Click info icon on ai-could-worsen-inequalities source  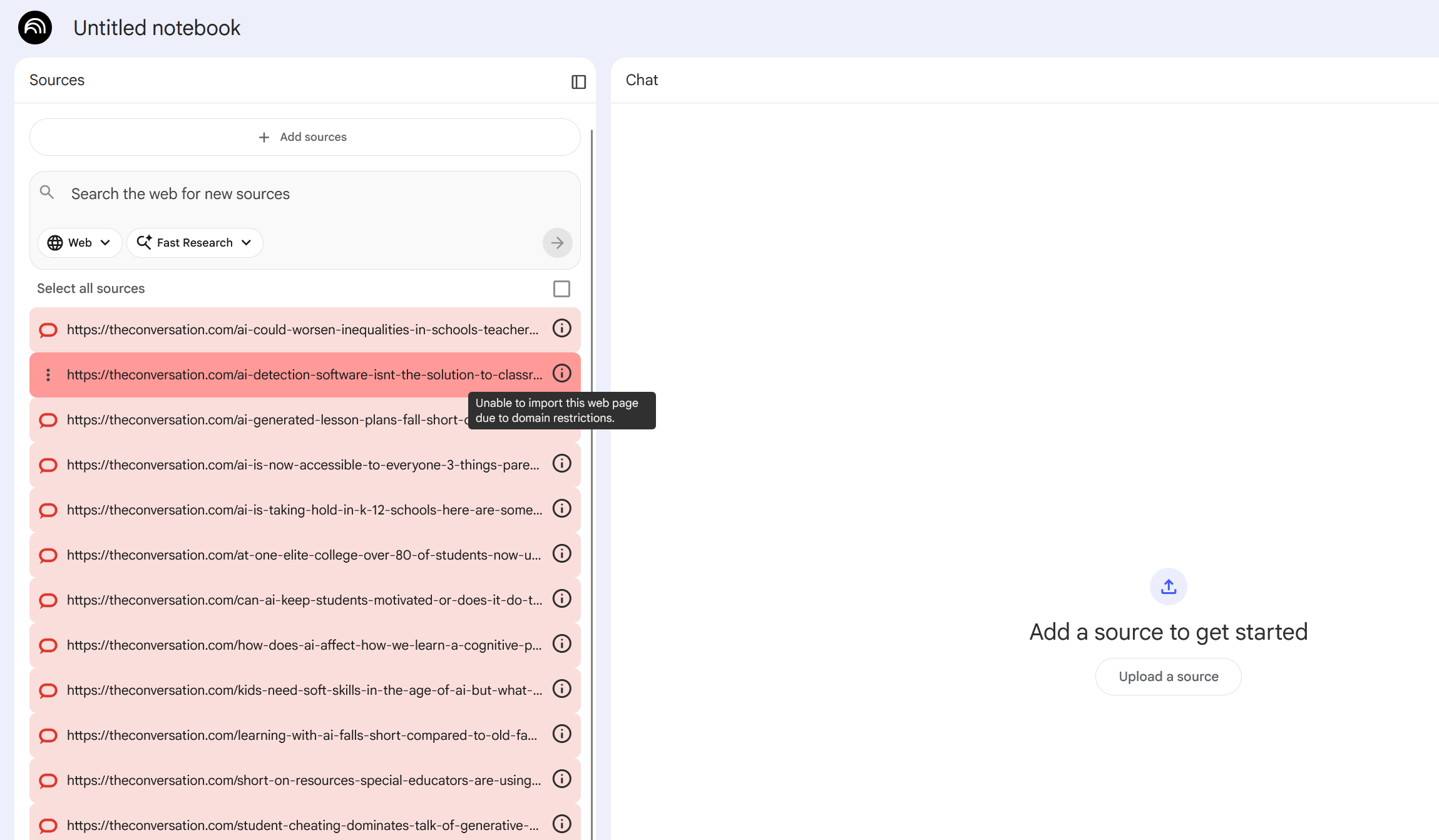click(561, 328)
